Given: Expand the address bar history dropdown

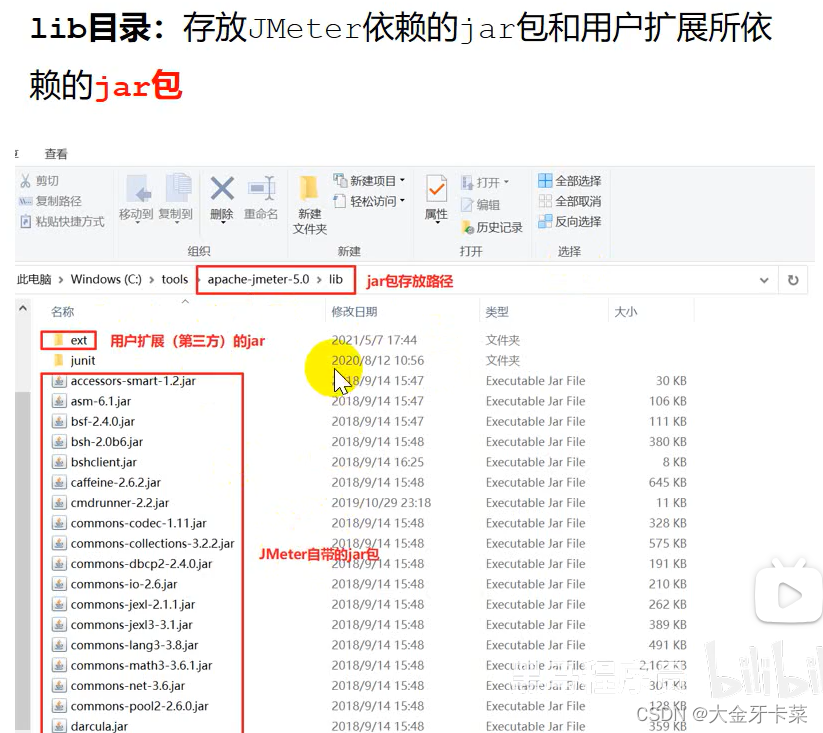Looking at the screenshot, I should [x=764, y=280].
